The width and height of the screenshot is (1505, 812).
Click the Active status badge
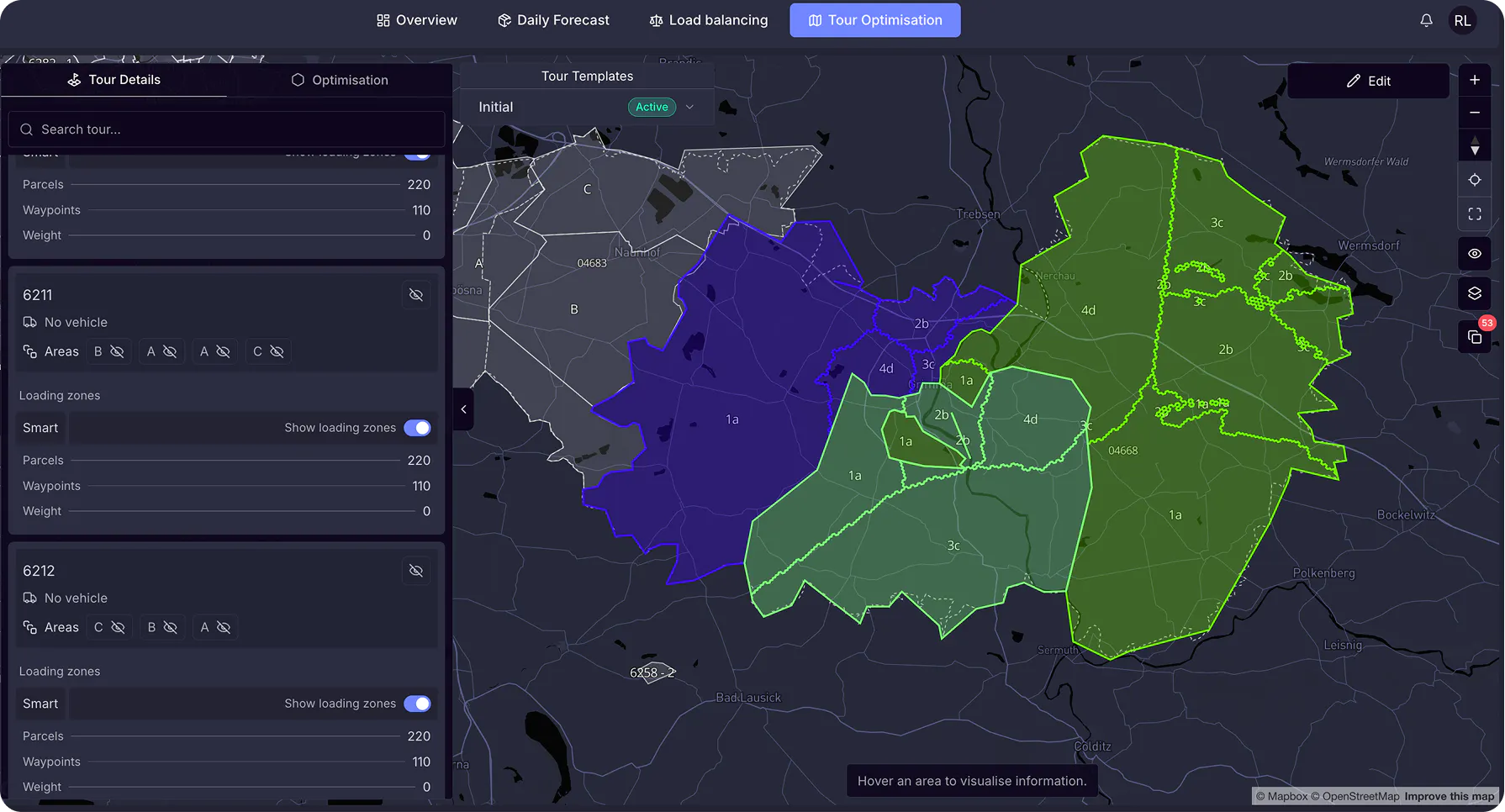(652, 107)
